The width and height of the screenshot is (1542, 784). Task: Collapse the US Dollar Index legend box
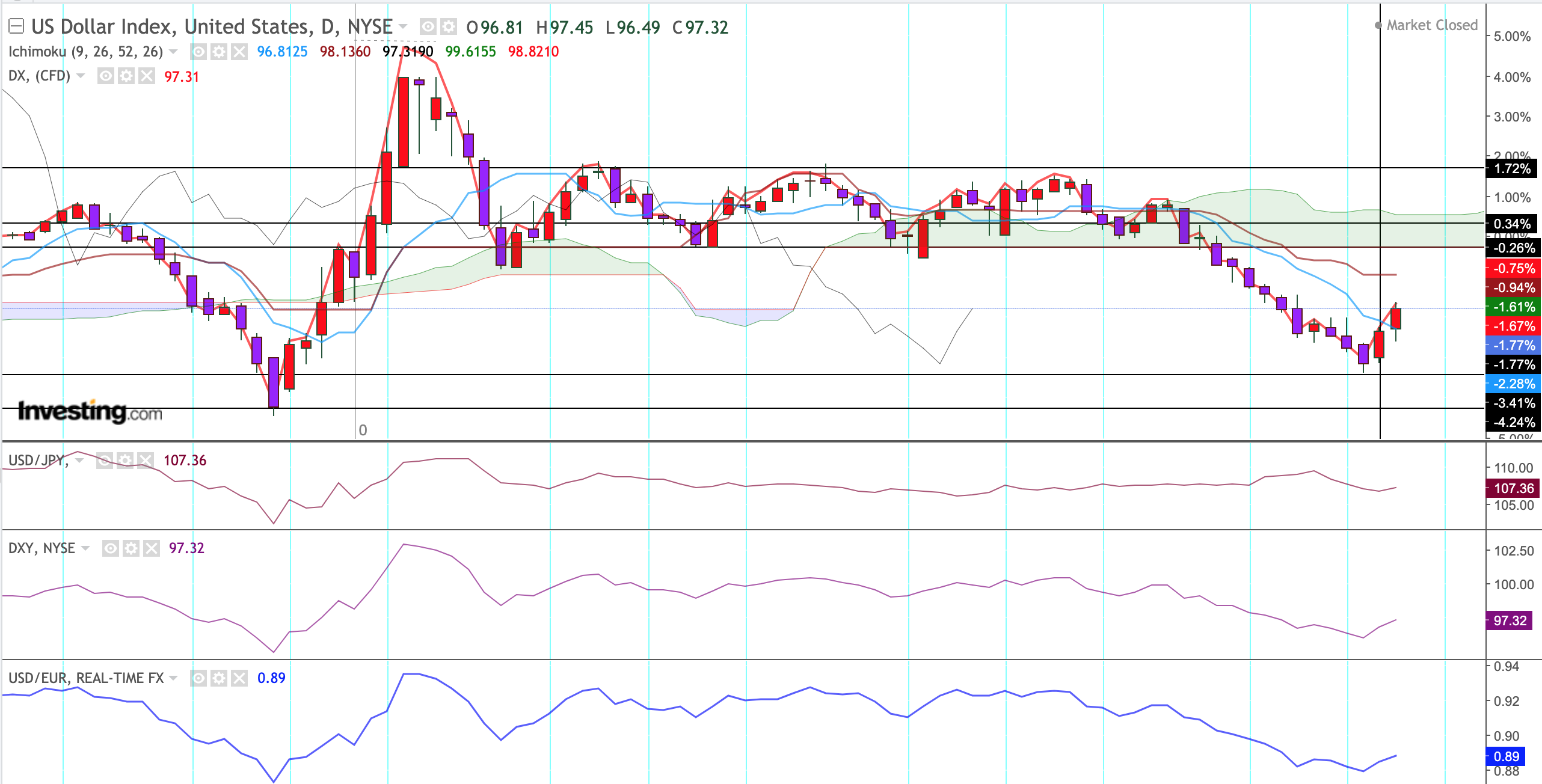click(16, 26)
